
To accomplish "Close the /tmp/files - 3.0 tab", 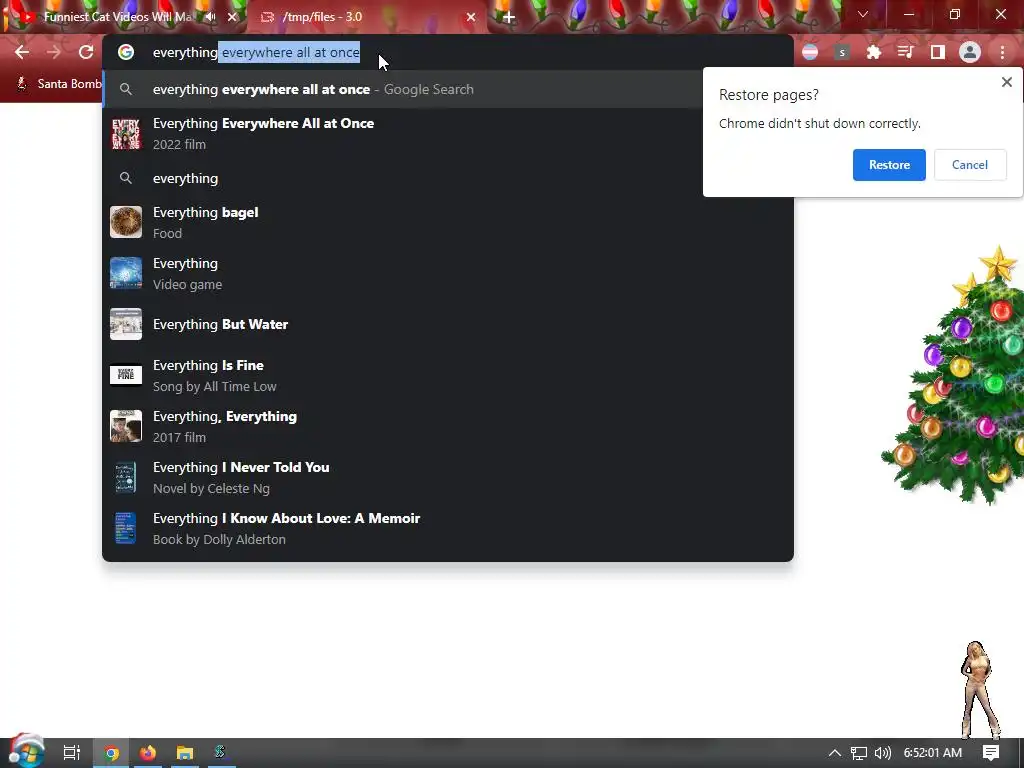I will (x=471, y=17).
